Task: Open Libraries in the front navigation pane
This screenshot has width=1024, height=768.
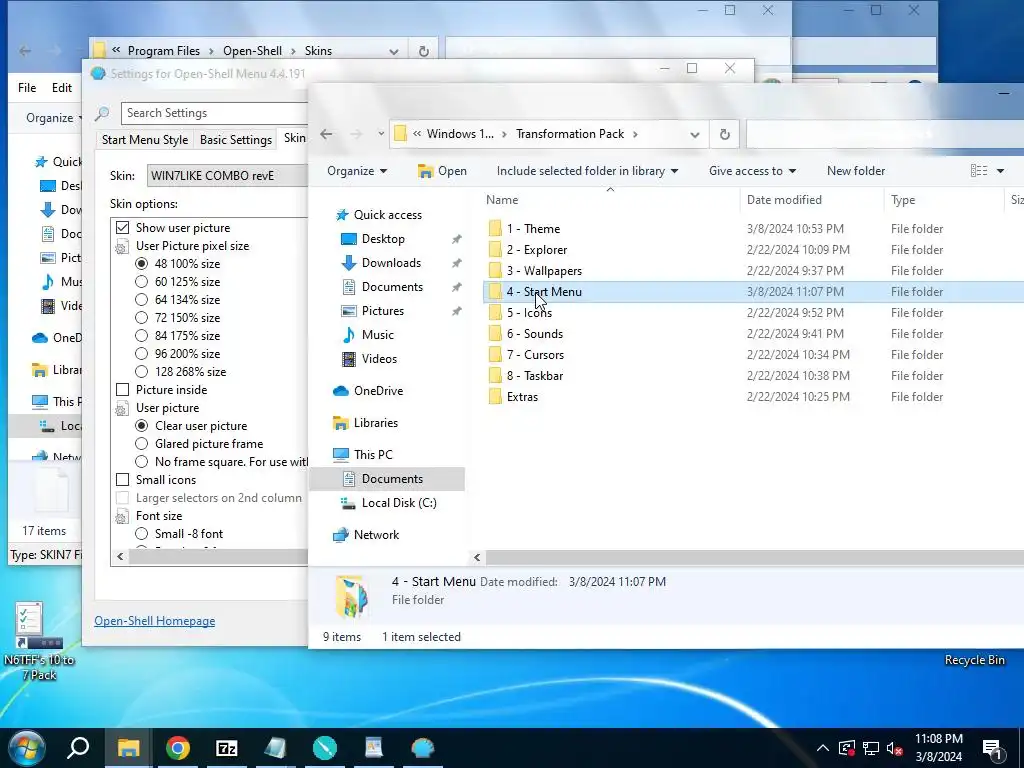Action: tap(376, 423)
